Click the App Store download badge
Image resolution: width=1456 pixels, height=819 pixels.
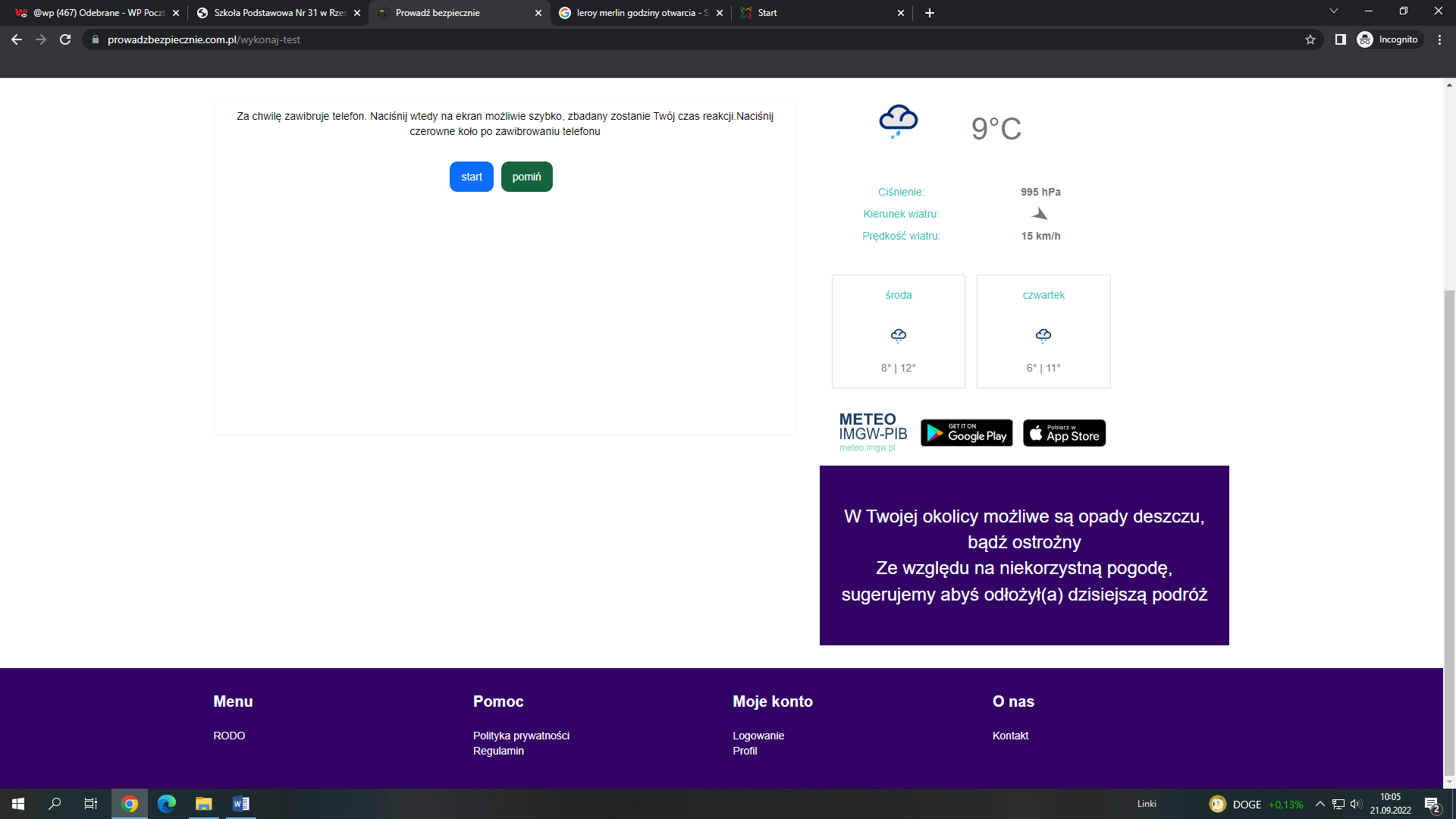(1064, 433)
